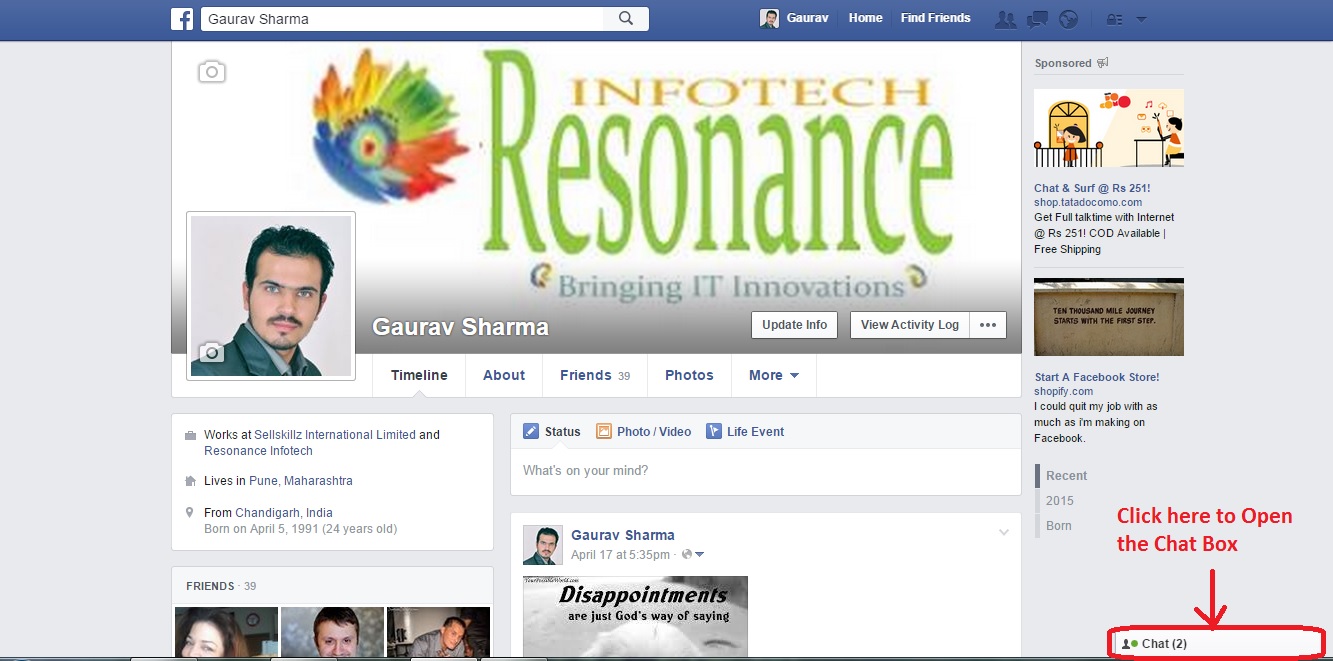1333x661 pixels.
Task: Click the View Activity Log button
Action: (x=910, y=325)
